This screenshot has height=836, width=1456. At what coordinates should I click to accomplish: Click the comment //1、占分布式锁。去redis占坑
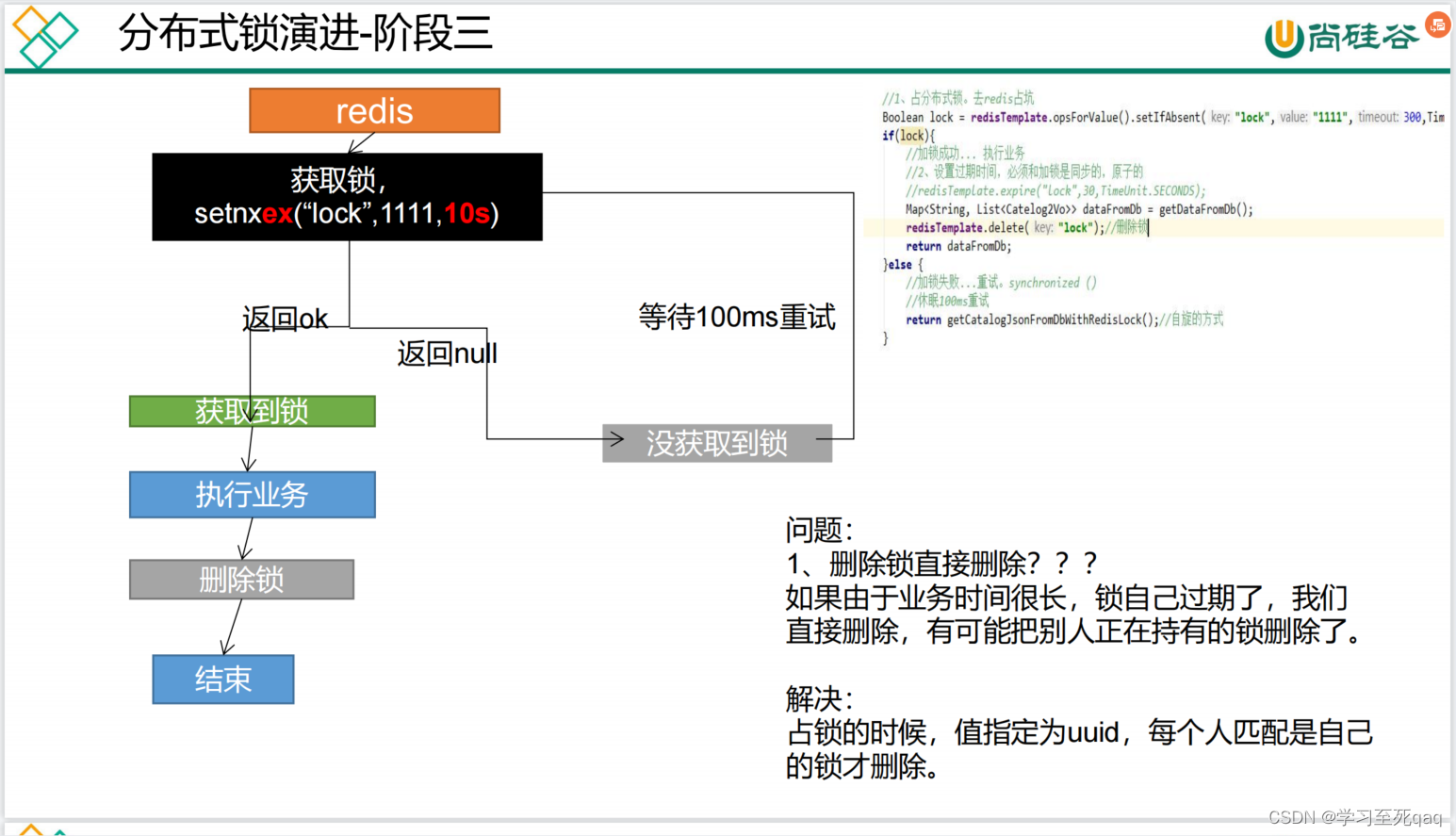click(958, 98)
